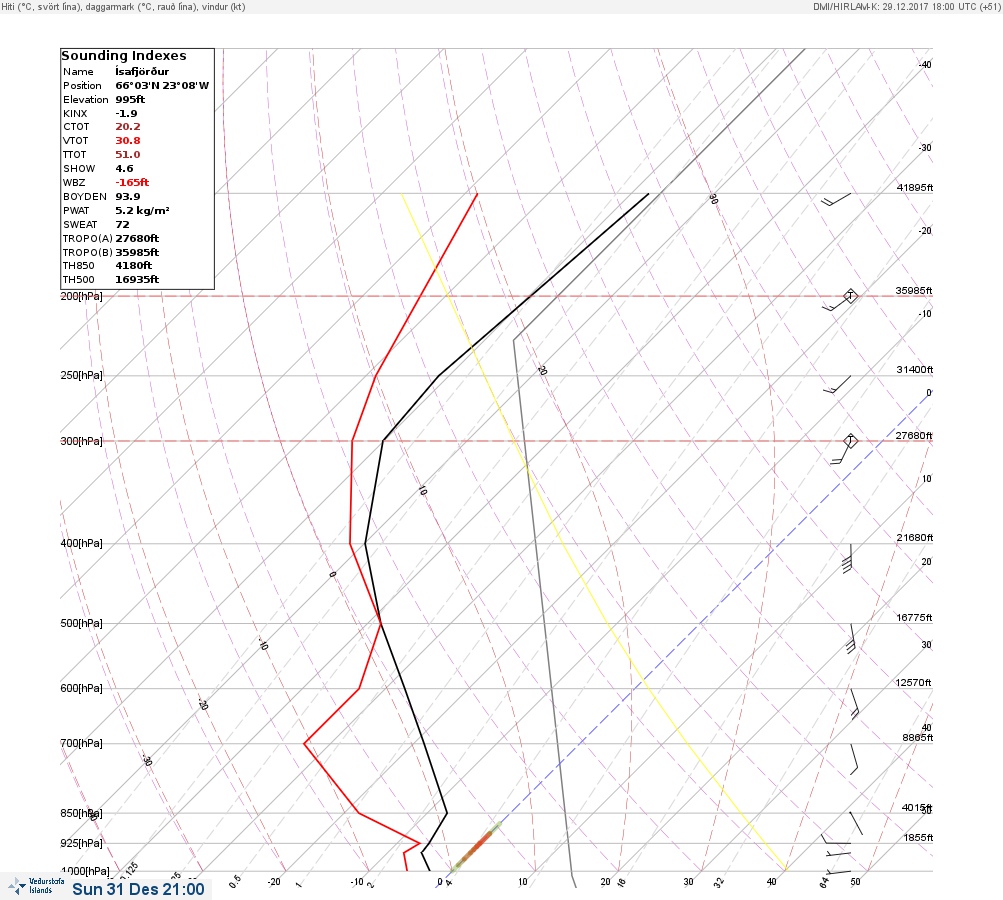
Task: Click the "400[hPa]" pressure label
Action: click(x=81, y=543)
